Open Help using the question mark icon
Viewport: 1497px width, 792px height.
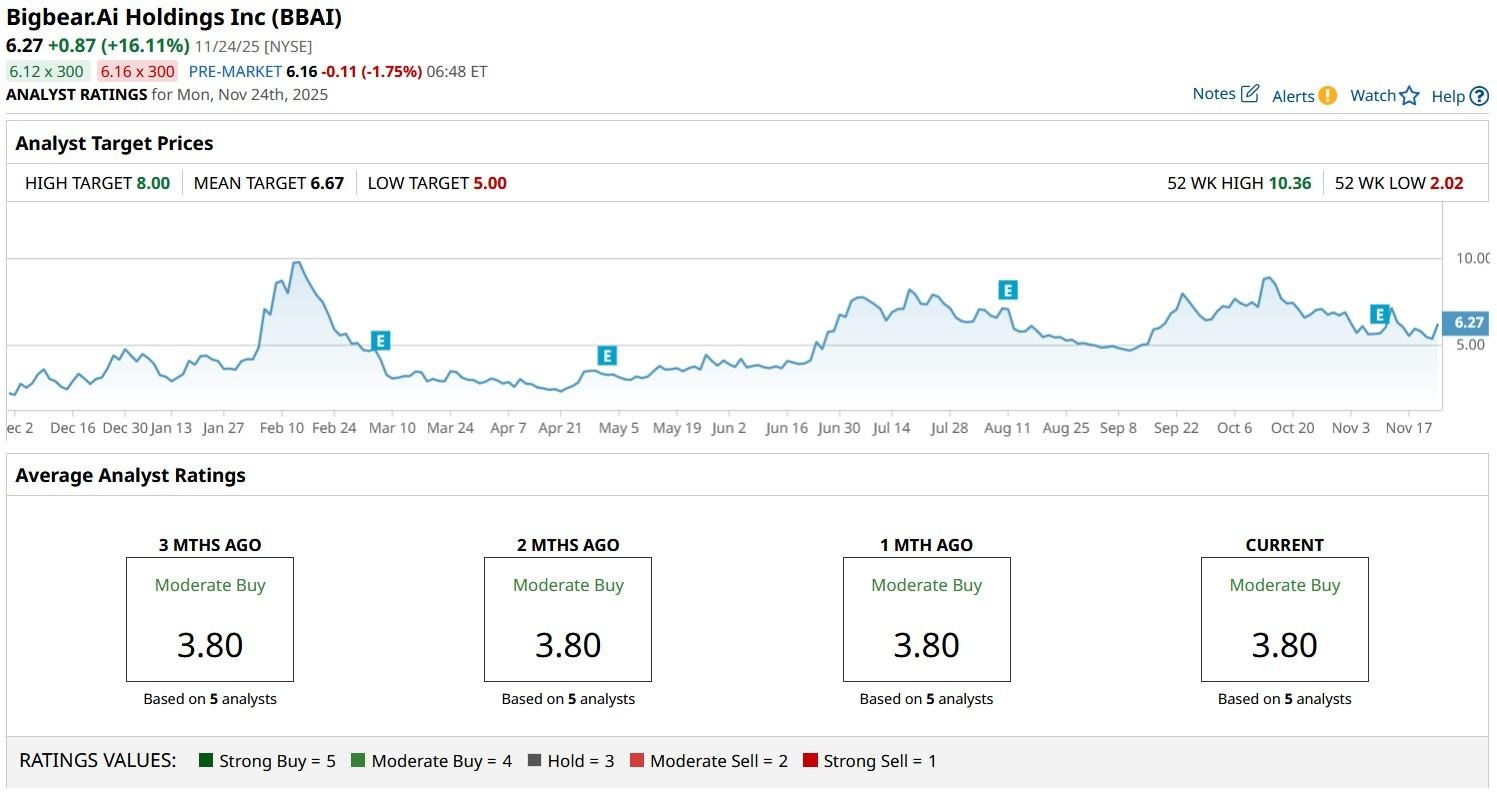click(1478, 96)
